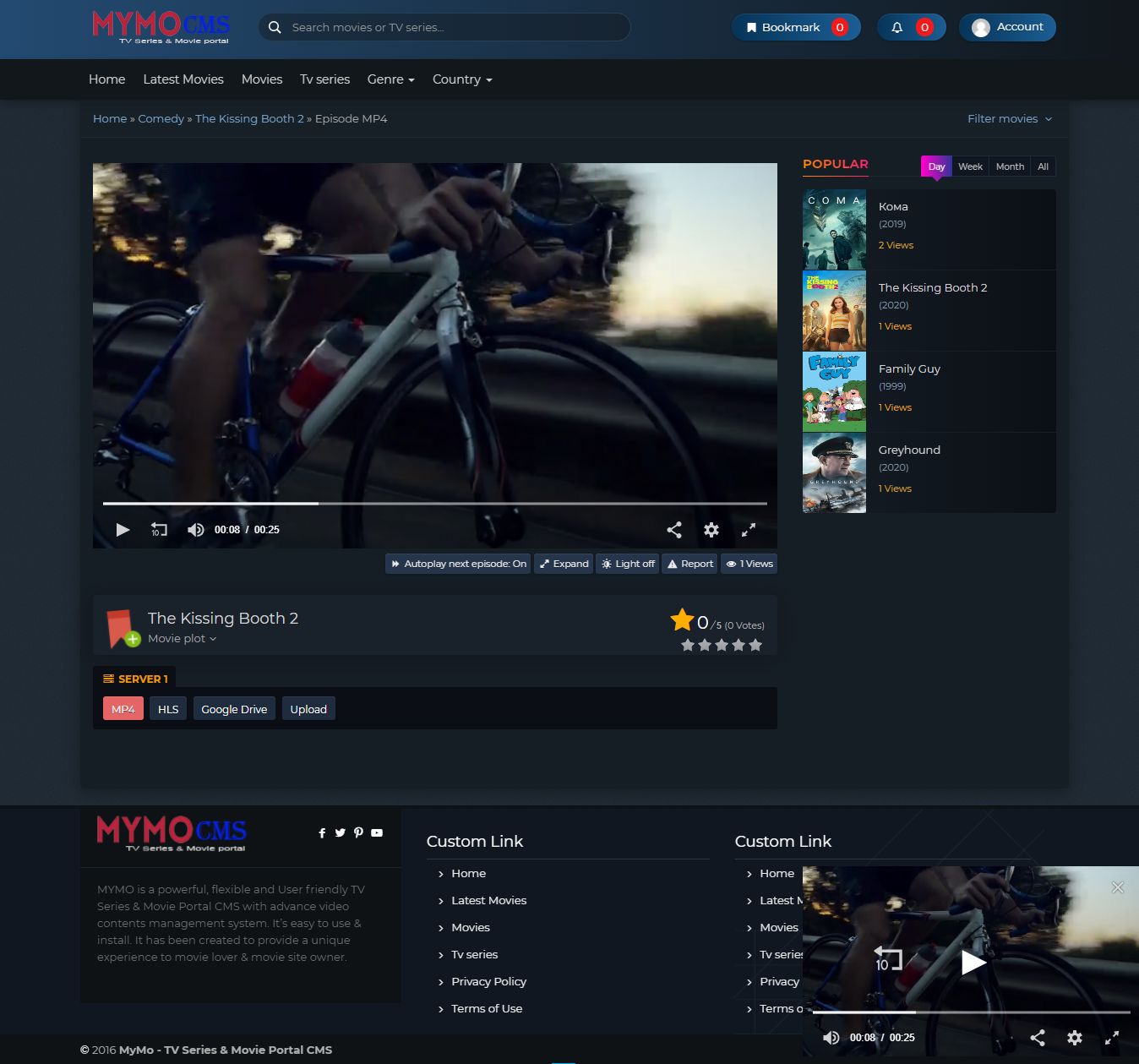
Task: Select the HLS server source
Action: click(x=168, y=709)
